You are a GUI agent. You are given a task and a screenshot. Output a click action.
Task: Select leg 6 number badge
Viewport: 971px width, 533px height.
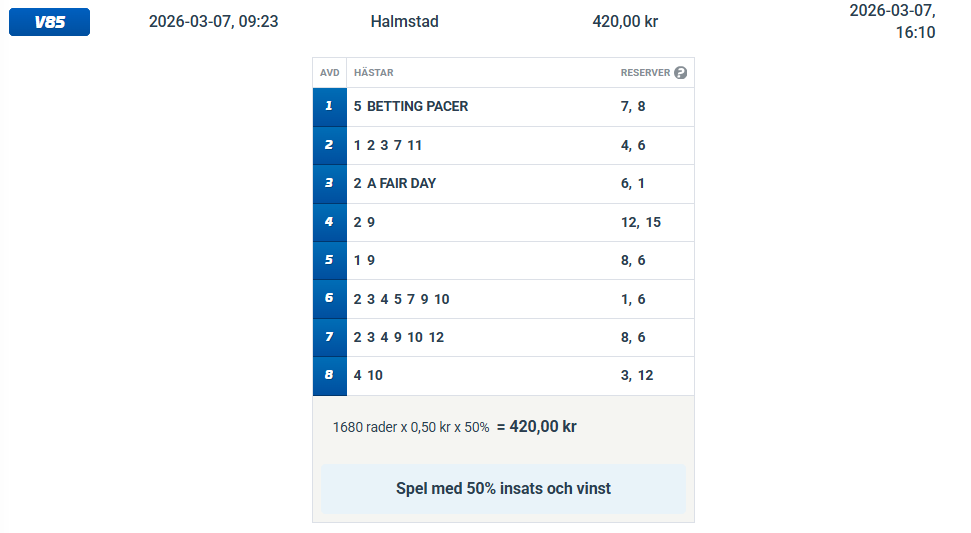(329, 299)
